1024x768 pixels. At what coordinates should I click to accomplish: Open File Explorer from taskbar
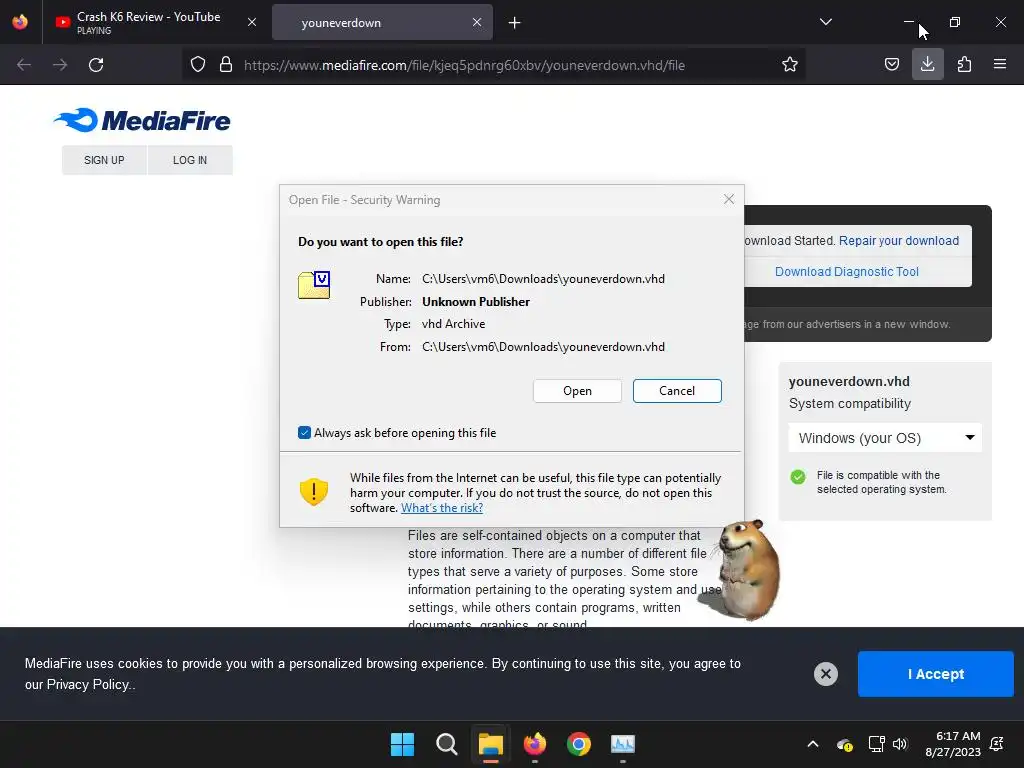pos(490,744)
